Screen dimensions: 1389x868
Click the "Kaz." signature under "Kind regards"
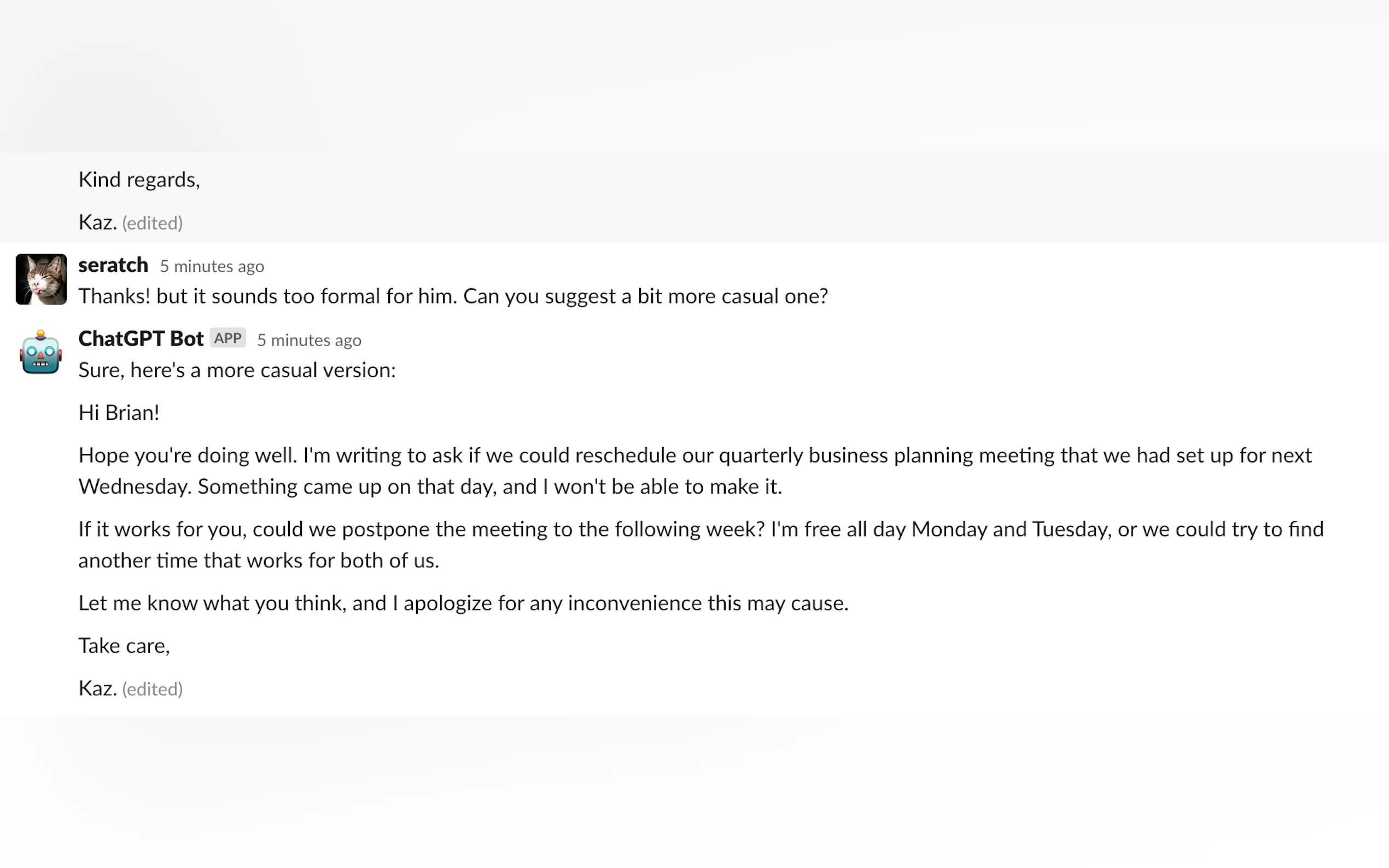(98, 222)
